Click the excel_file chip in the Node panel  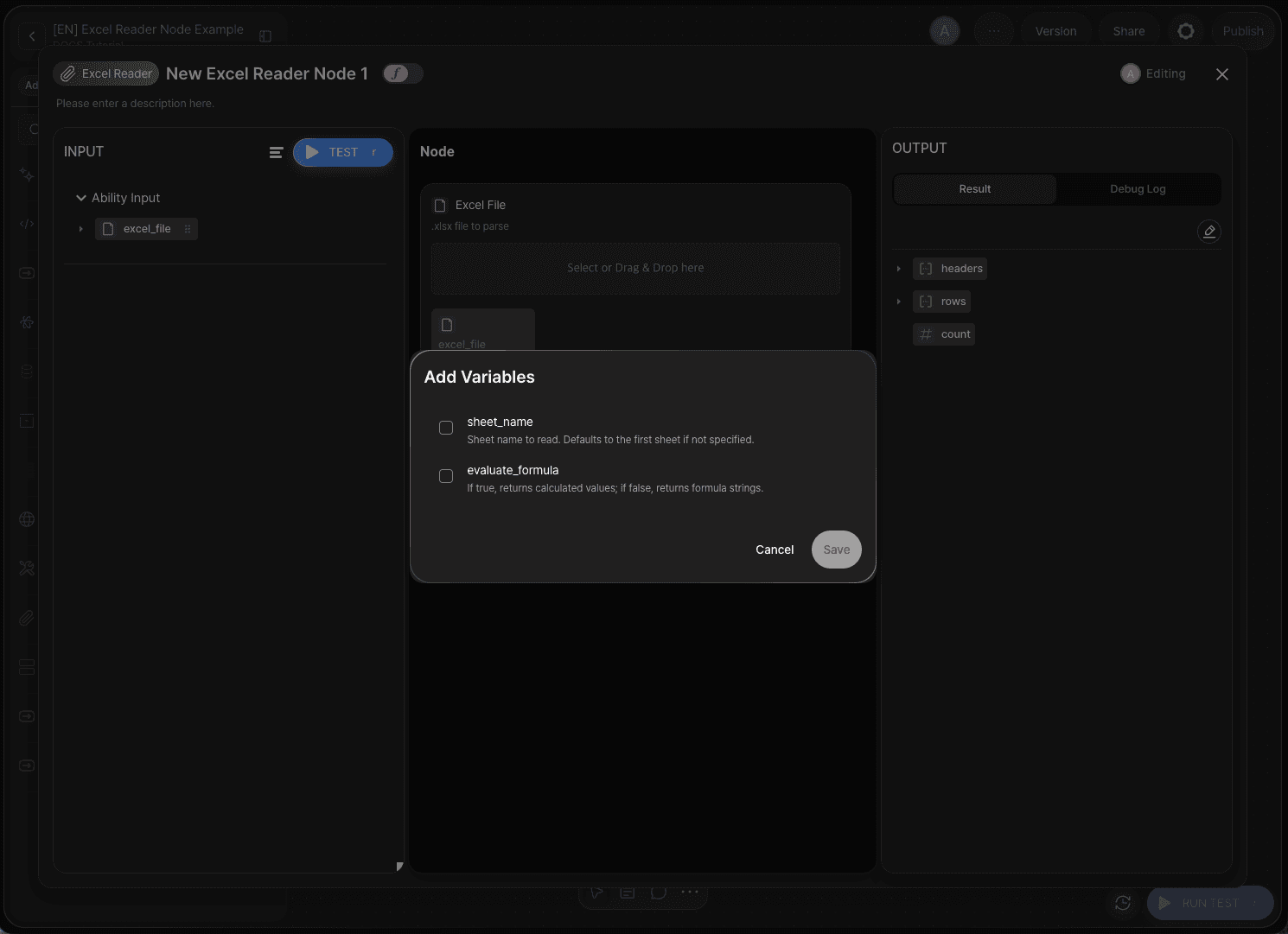(483, 330)
